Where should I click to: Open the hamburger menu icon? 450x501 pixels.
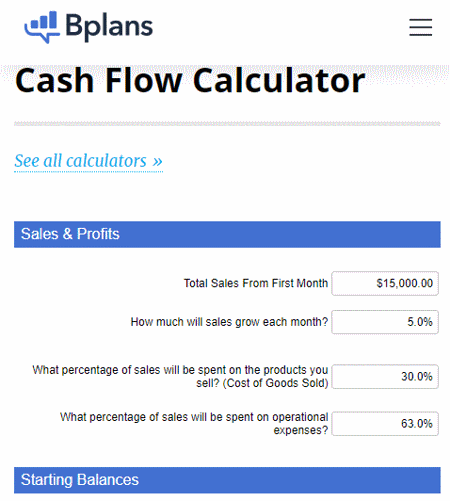click(x=420, y=27)
